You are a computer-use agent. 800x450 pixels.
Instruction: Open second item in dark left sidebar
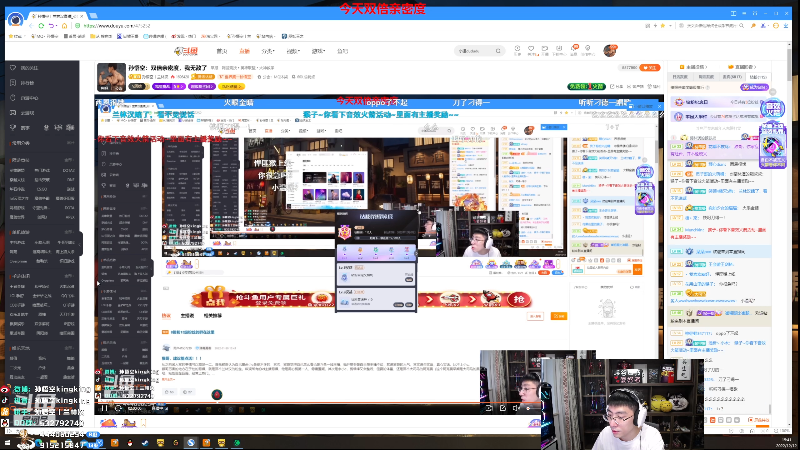pyautogui.click(x=42, y=83)
